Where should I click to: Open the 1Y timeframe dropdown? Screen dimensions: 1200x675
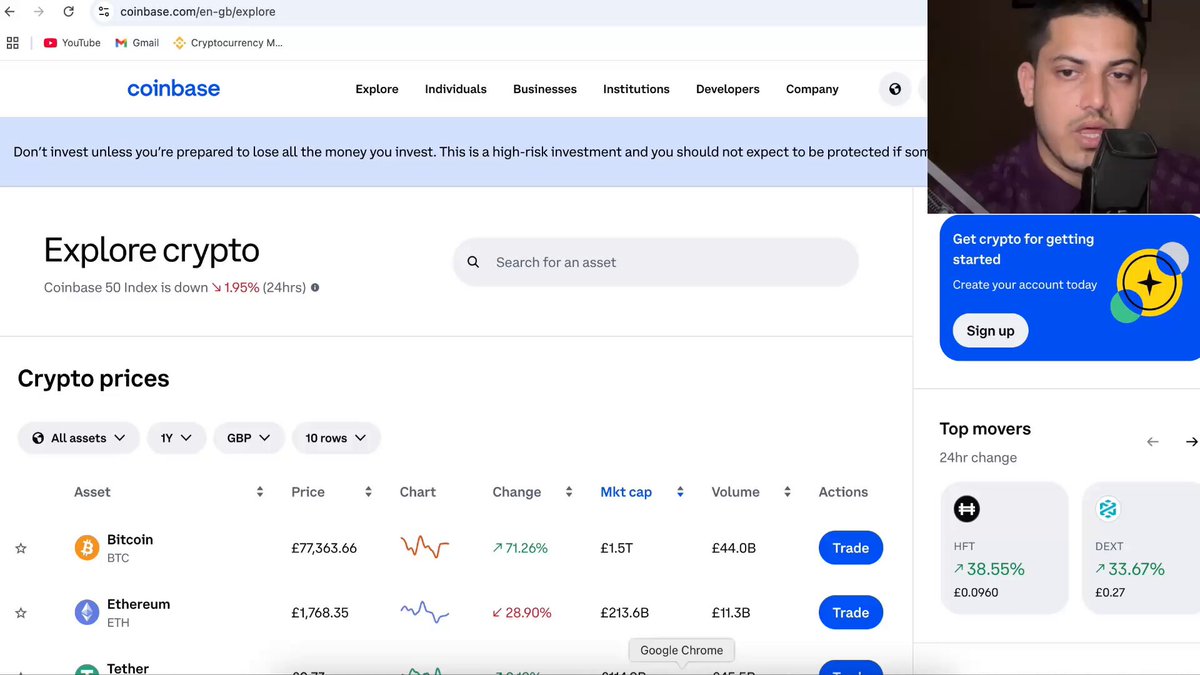click(x=176, y=438)
